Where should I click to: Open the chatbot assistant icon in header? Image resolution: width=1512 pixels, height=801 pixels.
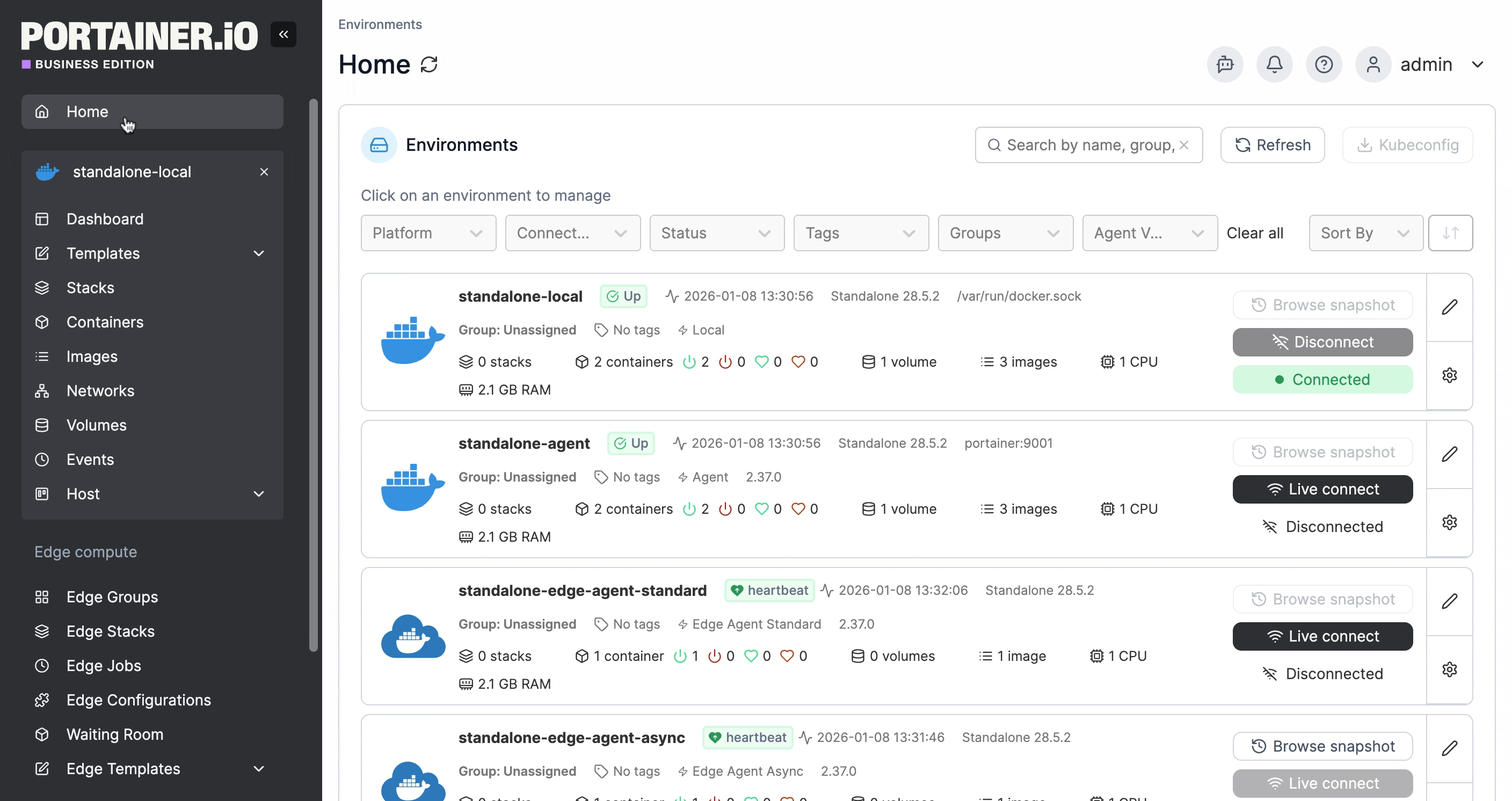(1224, 64)
